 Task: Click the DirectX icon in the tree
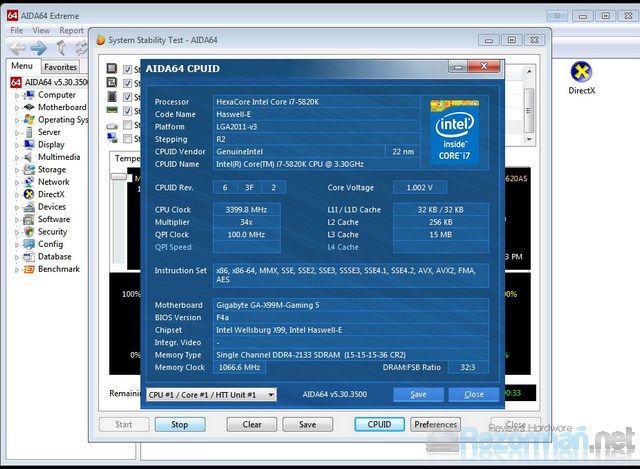coord(29,194)
